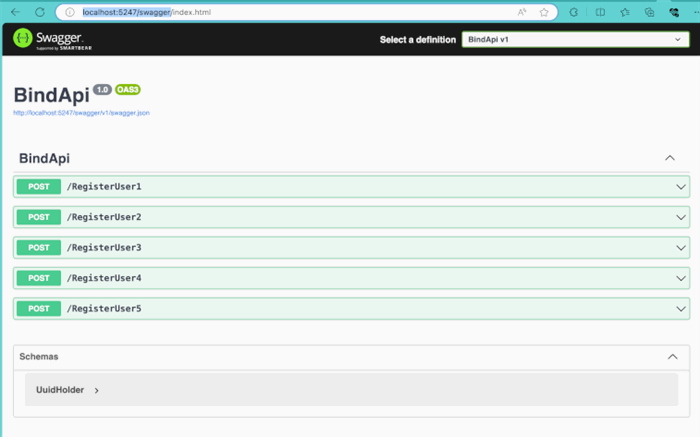Click the /RegisterUser1 path text
This screenshot has height=437, width=700.
coord(104,187)
